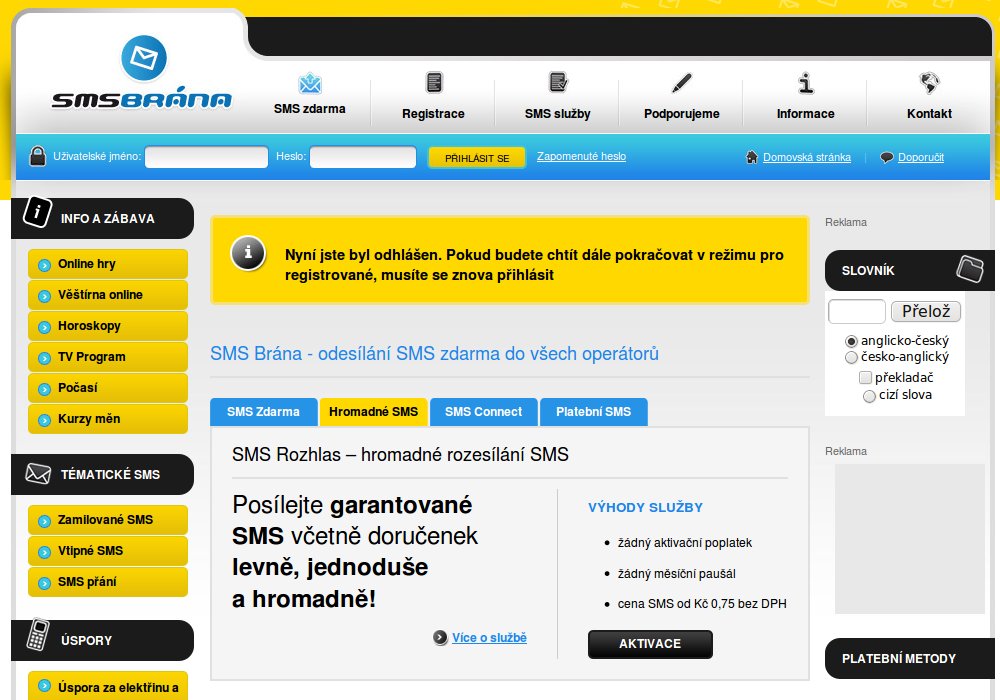The height and width of the screenshot is (700, 1000).
Task: Open the SMS služby document icon
Action: [x=558, y=82]
